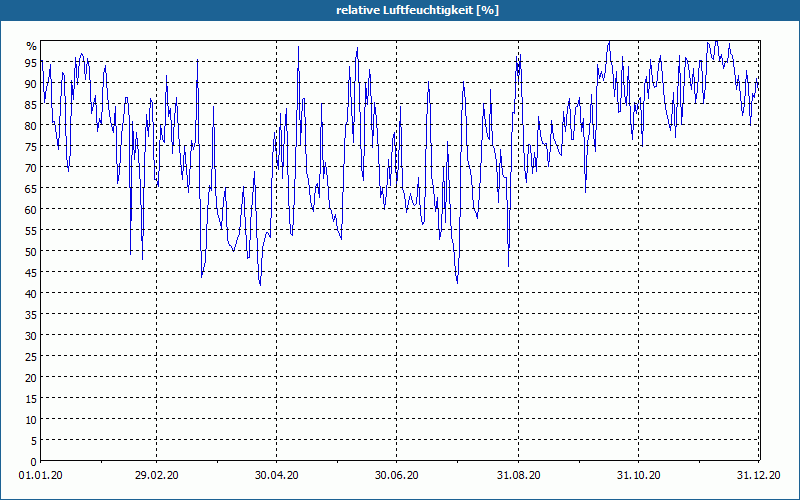Click the x-axis date '31.08.20'
Screen dimensions: 800x500
click(518, 476)
